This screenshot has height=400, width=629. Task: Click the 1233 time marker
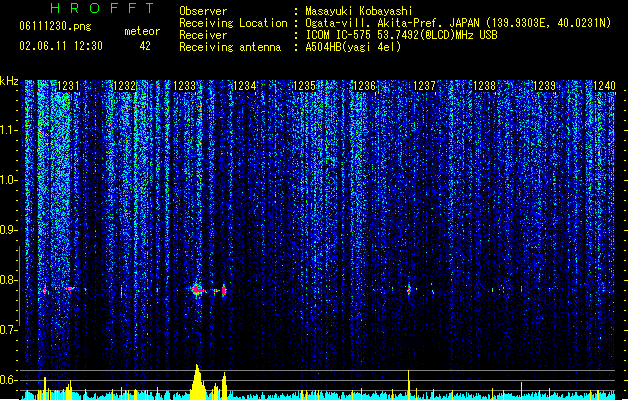(x=185, y=86)
